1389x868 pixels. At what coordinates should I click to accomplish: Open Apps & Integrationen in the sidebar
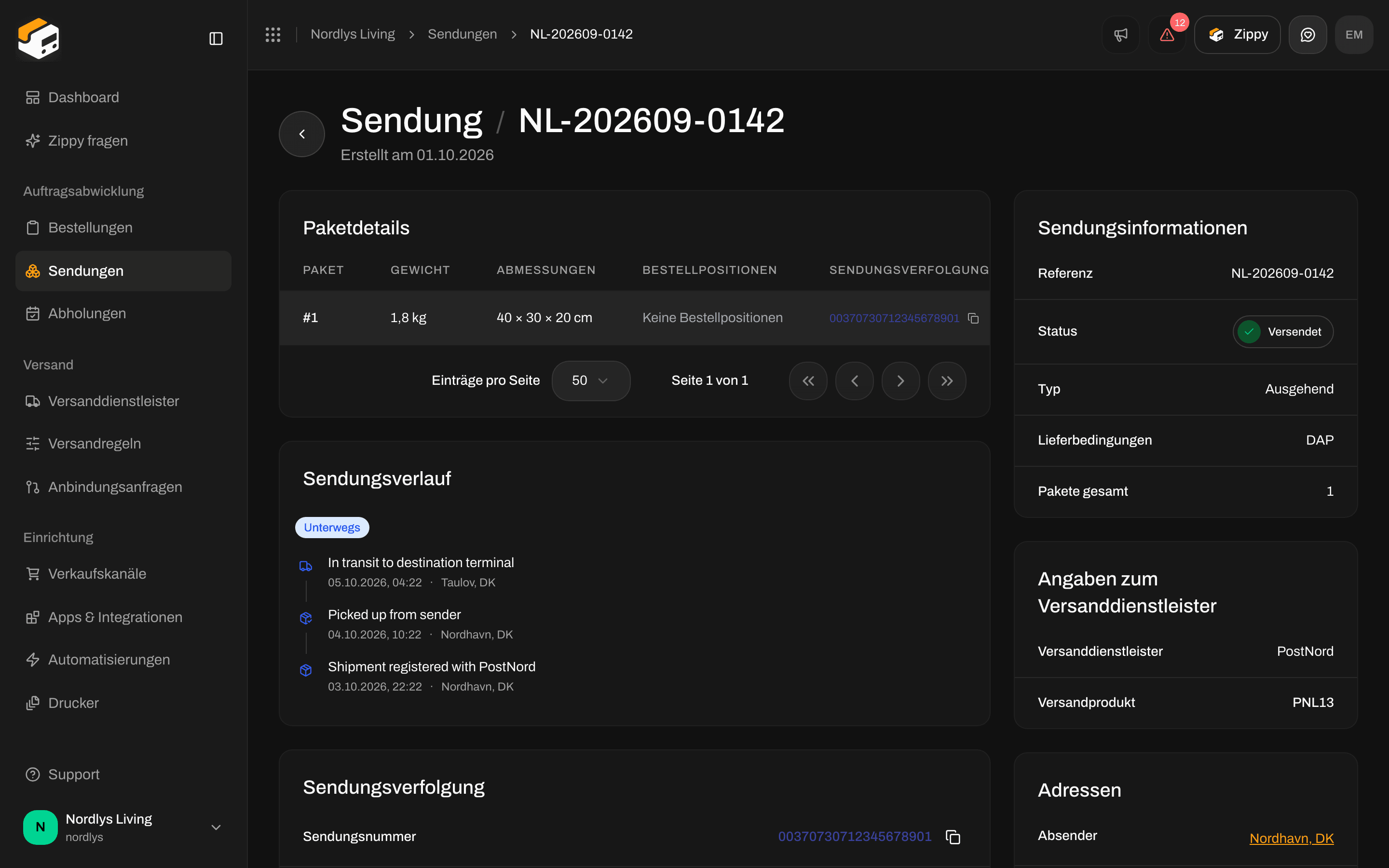tap(123, 617)
